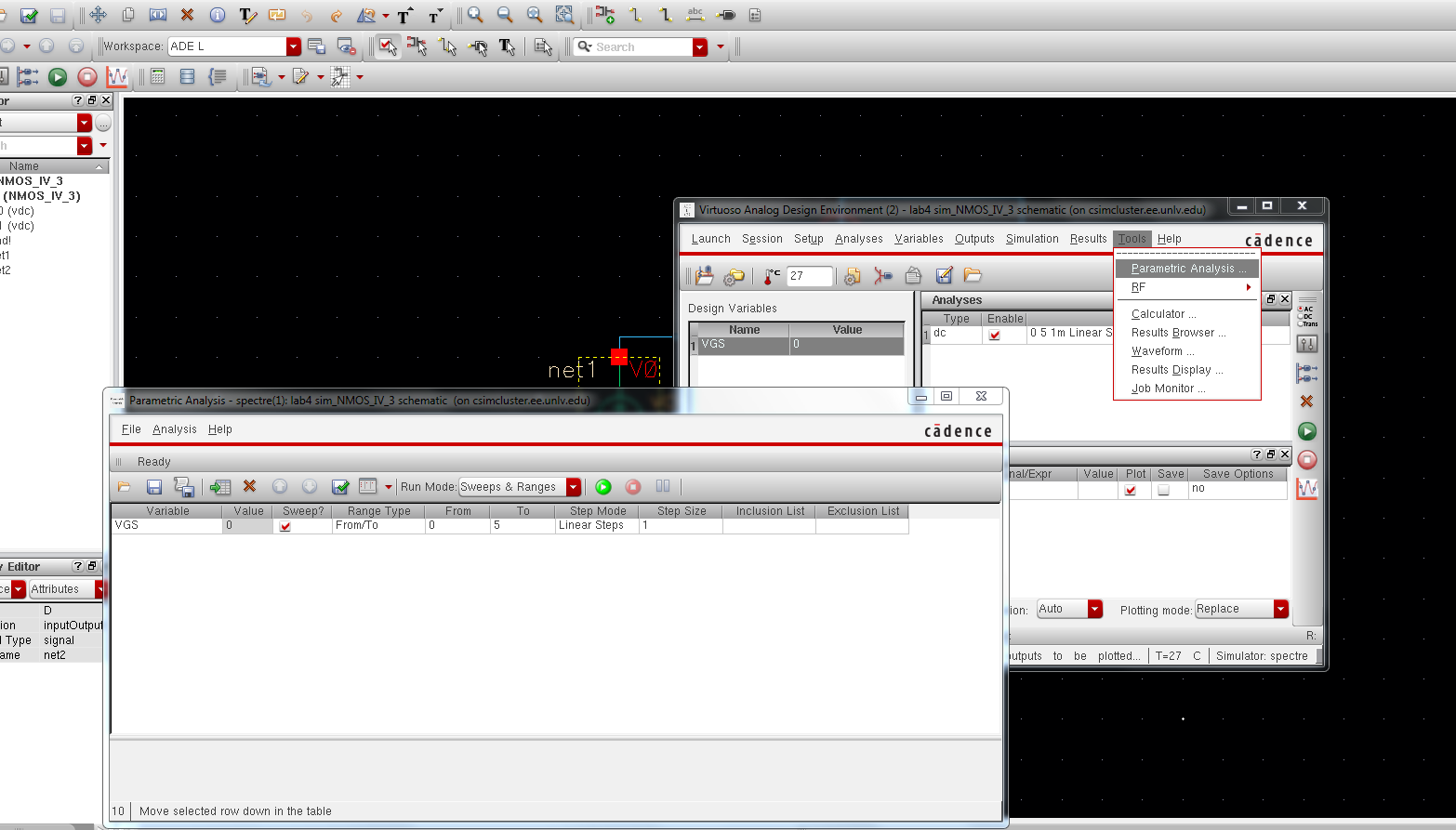Delete selected row with the X icon in Parametric toolbar
The image size is (1456, 830).
coord(249,486)
